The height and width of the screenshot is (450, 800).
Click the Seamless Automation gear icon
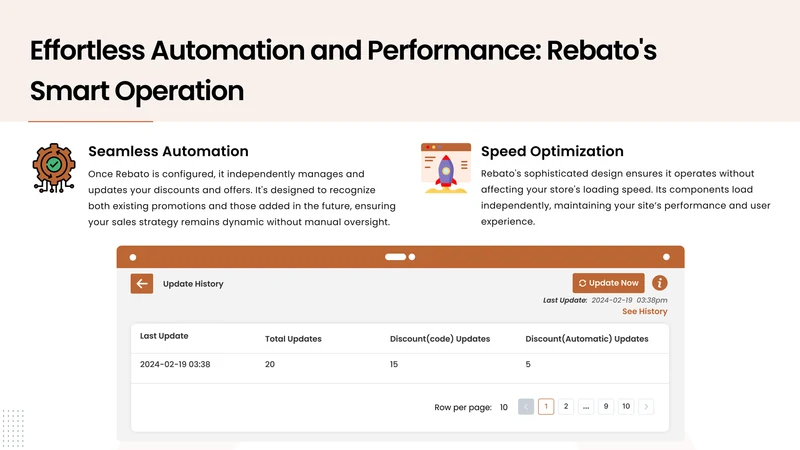[x=54, y=168]
